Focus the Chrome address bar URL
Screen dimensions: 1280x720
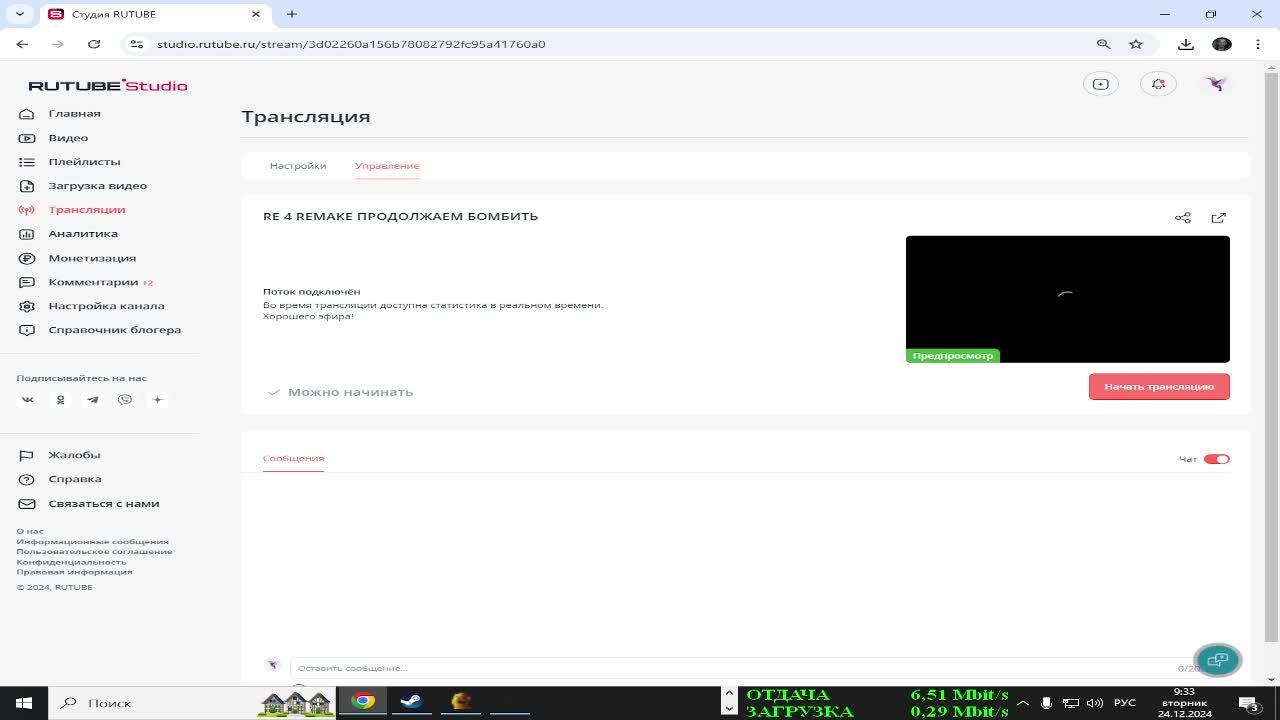click(351, 44)
